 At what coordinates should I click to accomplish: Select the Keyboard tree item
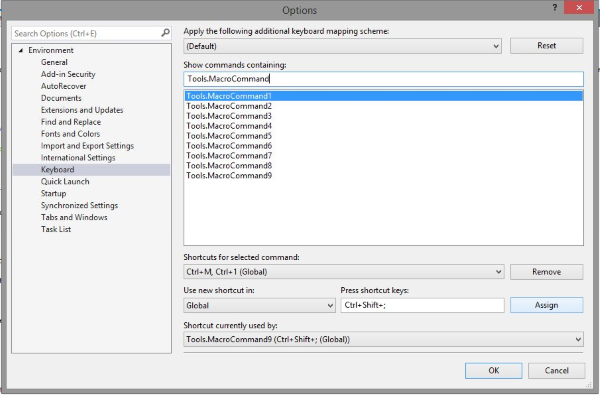tap(91, 169)
